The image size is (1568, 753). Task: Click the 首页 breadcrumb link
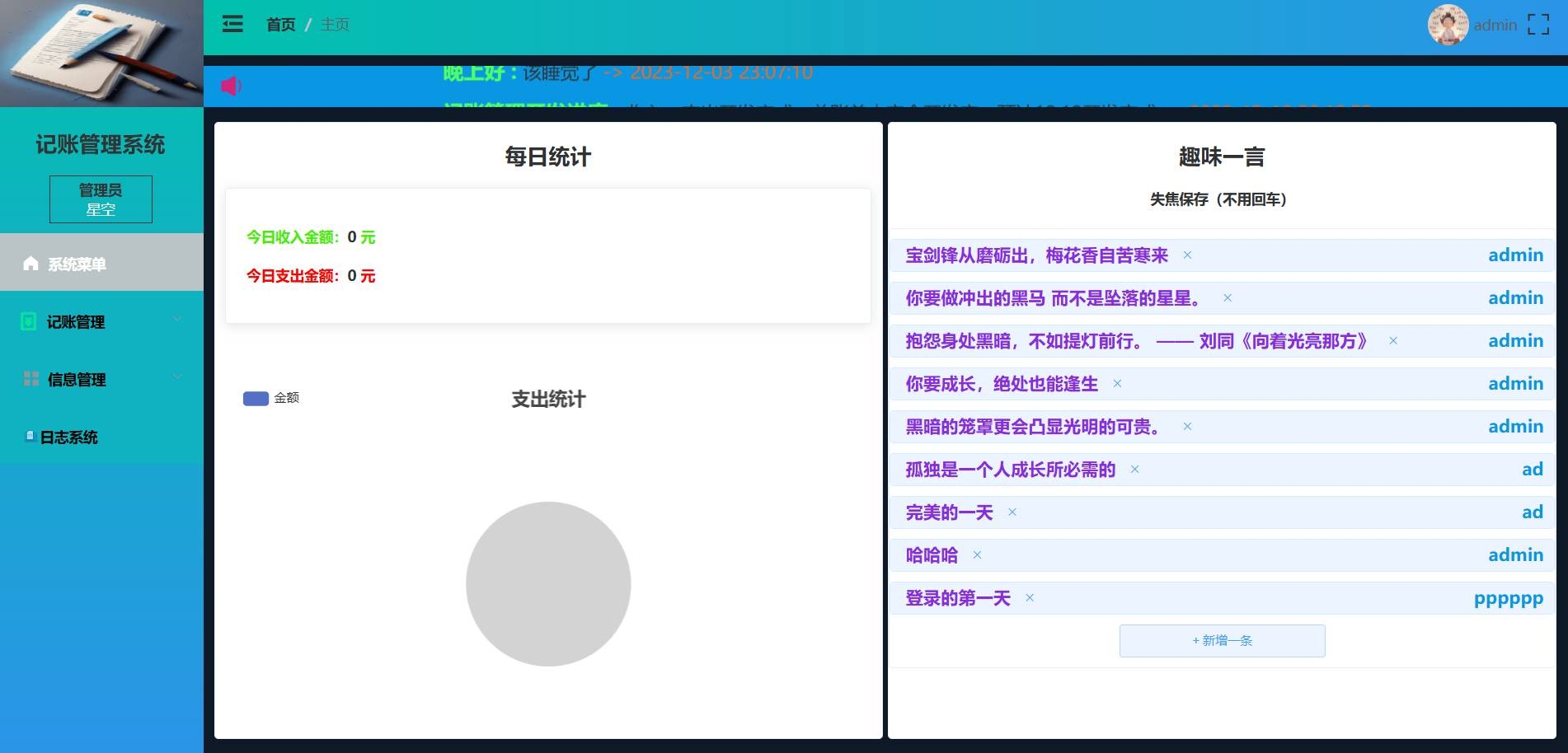(280, 25)
